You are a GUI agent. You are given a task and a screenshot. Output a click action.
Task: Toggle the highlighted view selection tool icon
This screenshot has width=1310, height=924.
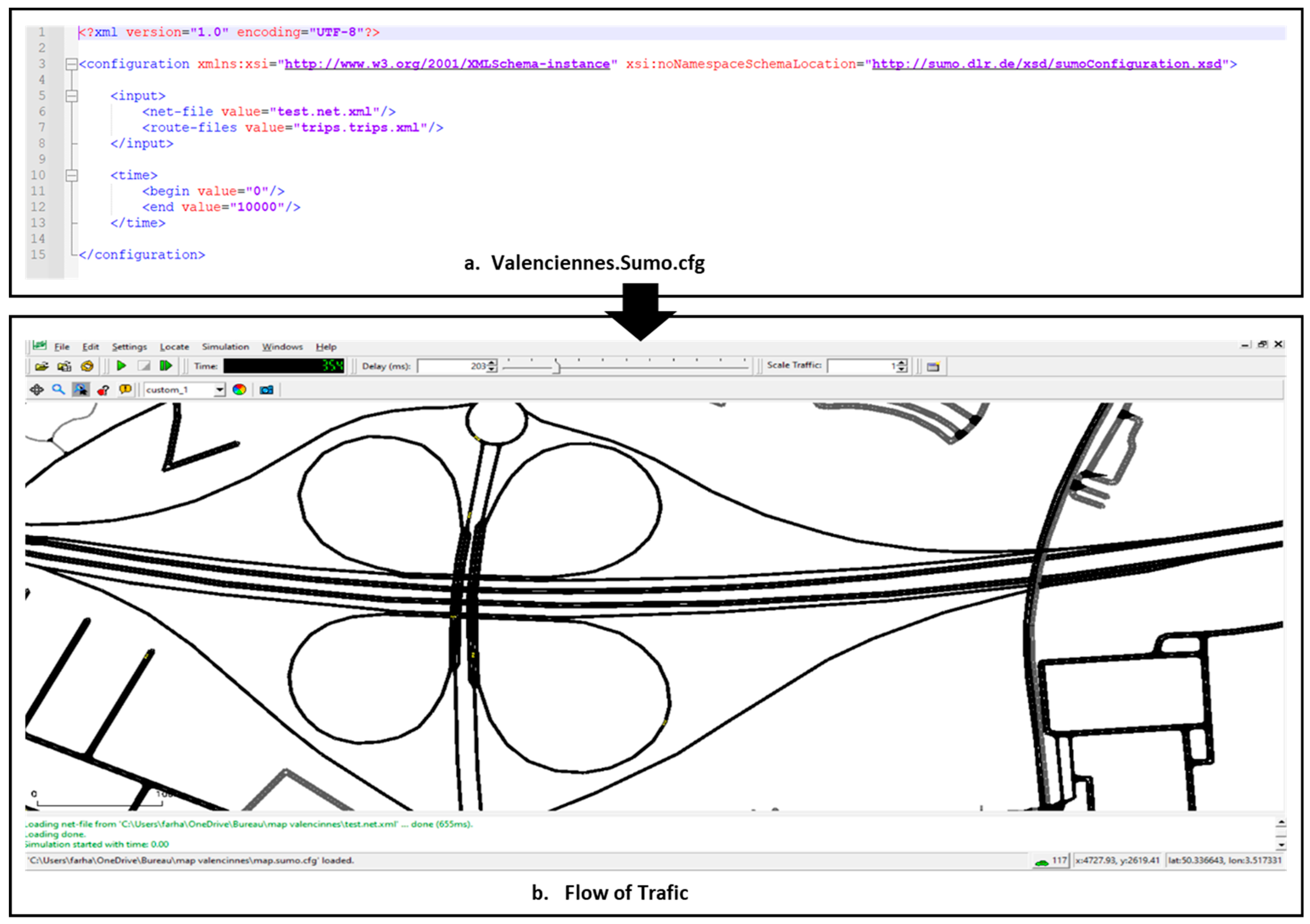click(80, 390)
